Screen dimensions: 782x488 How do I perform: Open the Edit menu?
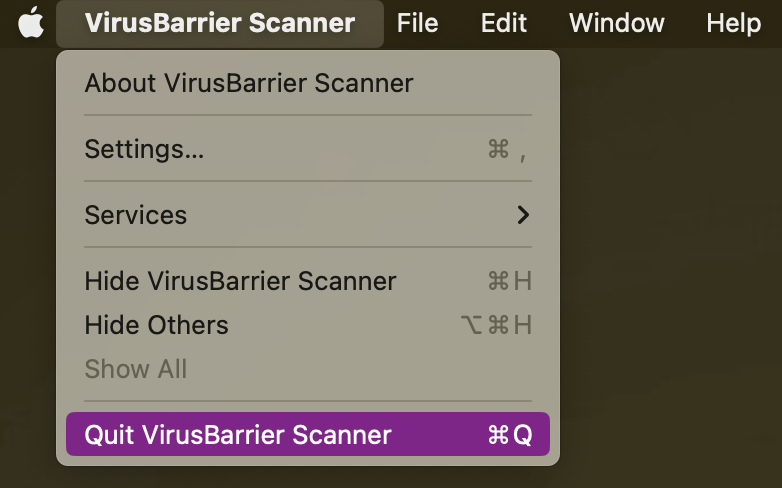coord(504,23)
